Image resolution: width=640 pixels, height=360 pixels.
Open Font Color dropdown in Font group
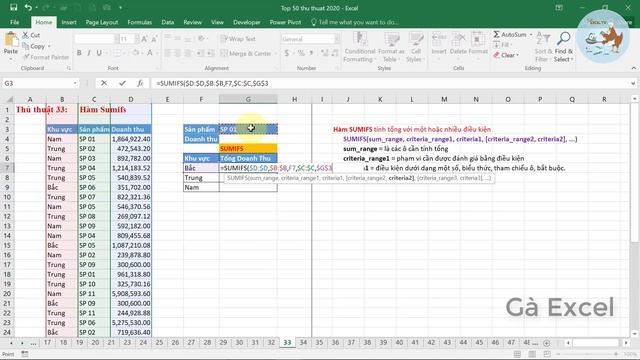(157, 53)
